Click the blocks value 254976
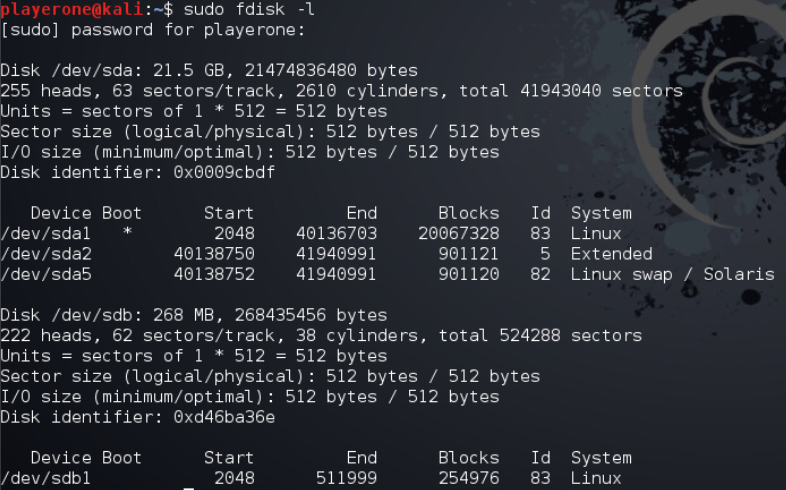The width and height of the screenshot is (786, 490). 468,478
